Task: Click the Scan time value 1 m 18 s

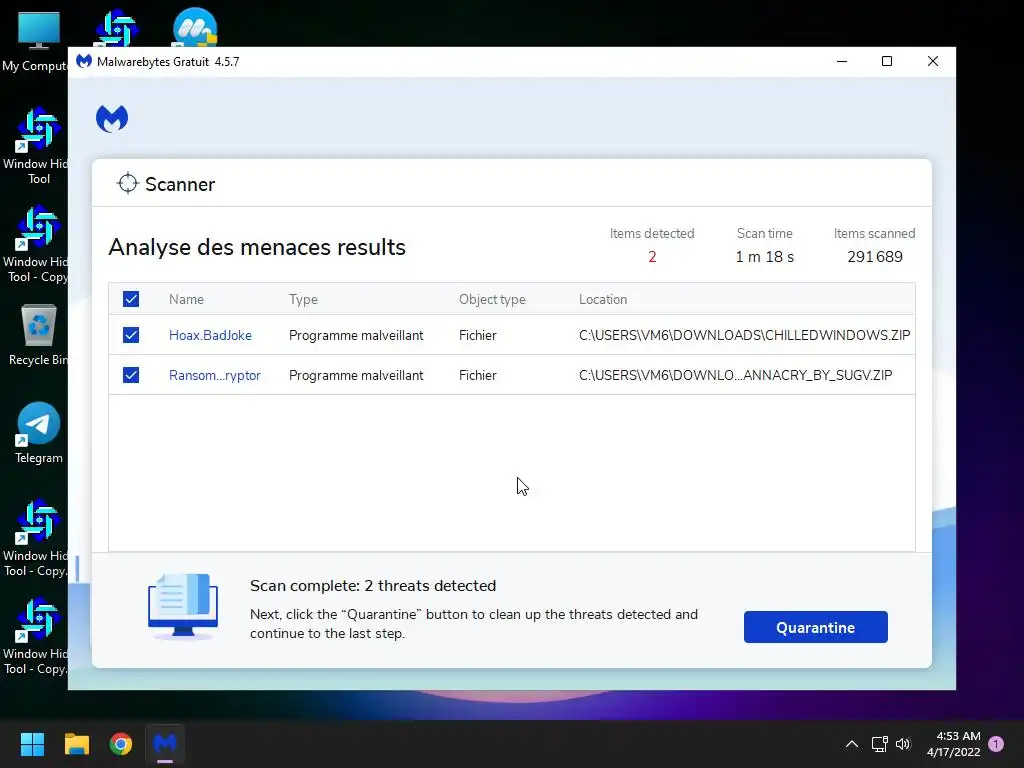Action: pos(765,257)
